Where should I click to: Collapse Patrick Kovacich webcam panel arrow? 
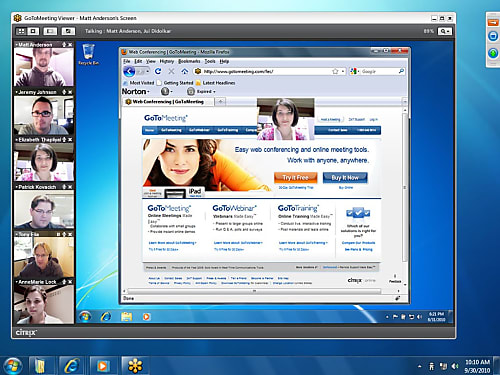(x=16, y=187)
